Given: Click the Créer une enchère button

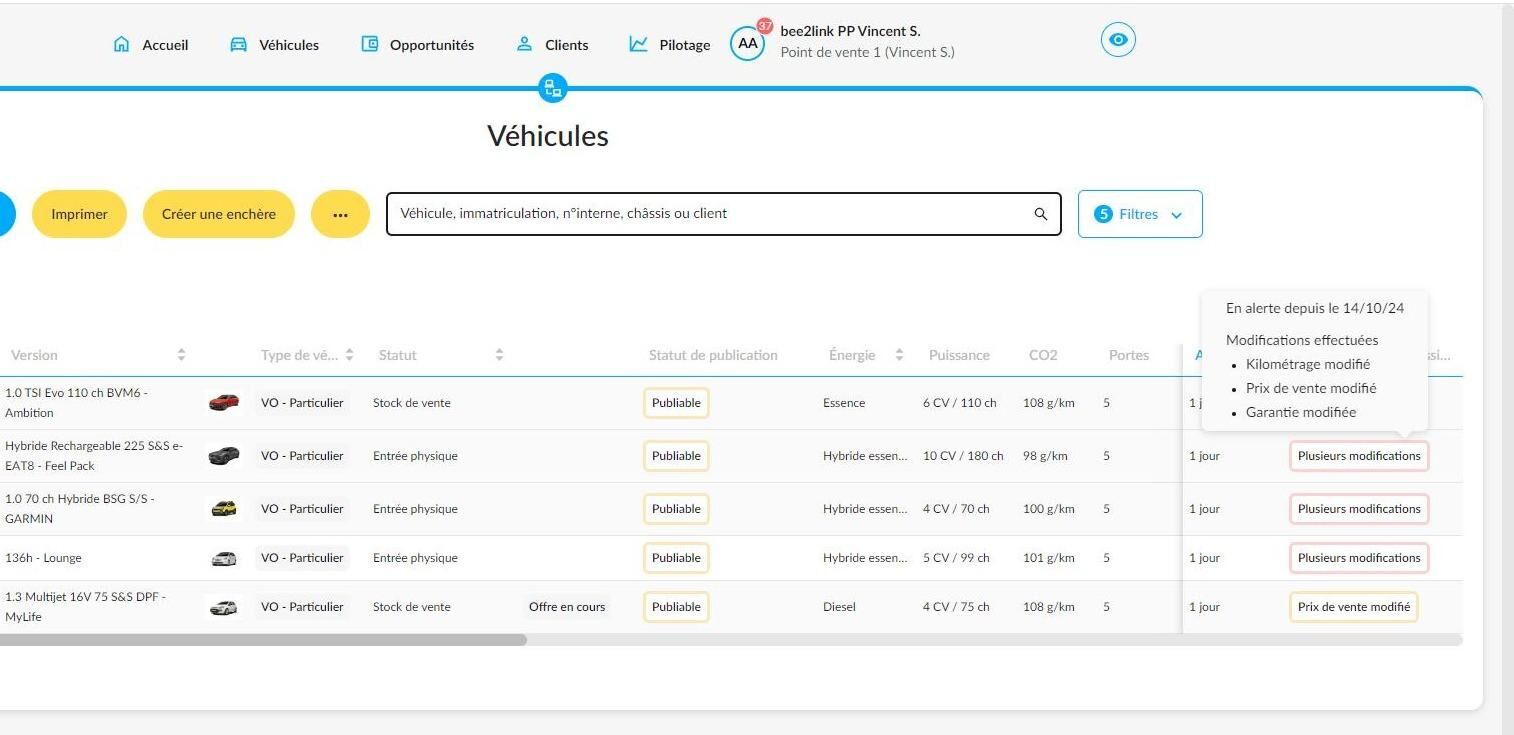Looking at the screenshot, I should pos(219,214).
